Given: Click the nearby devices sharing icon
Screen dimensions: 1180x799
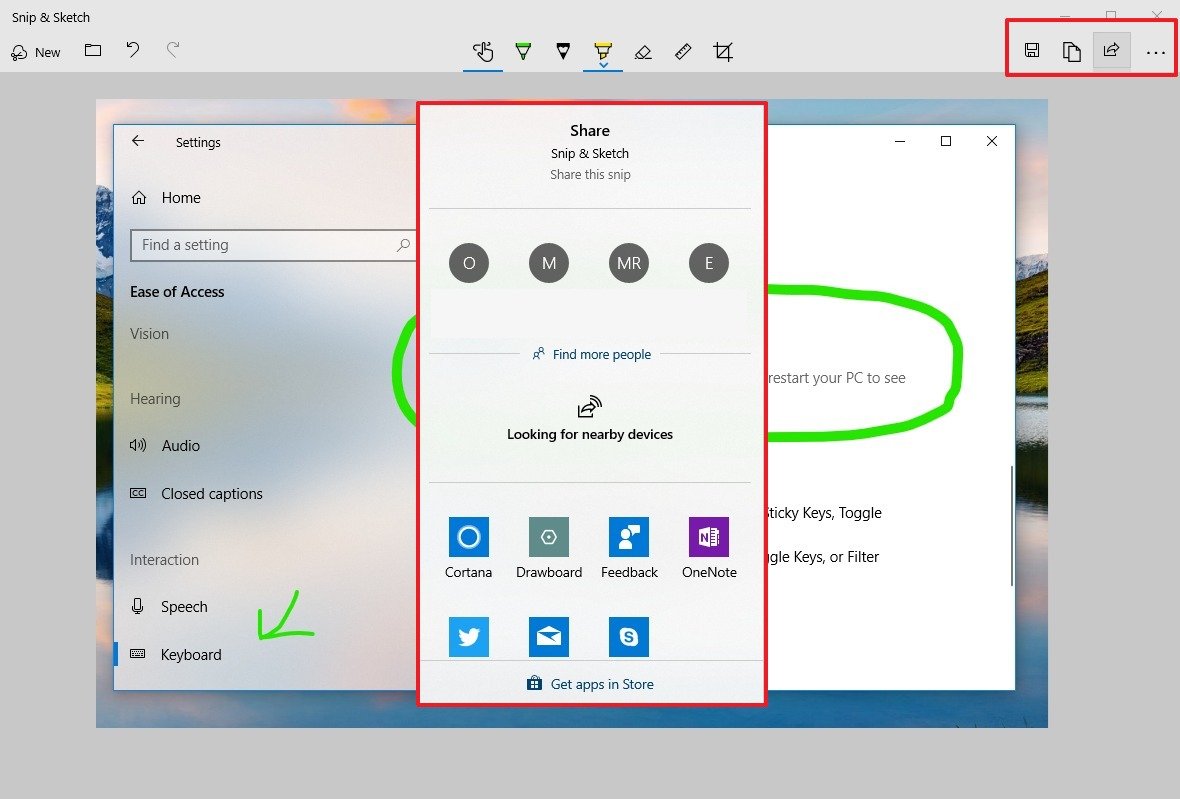Looking at the screenshot, I should 590,406.
